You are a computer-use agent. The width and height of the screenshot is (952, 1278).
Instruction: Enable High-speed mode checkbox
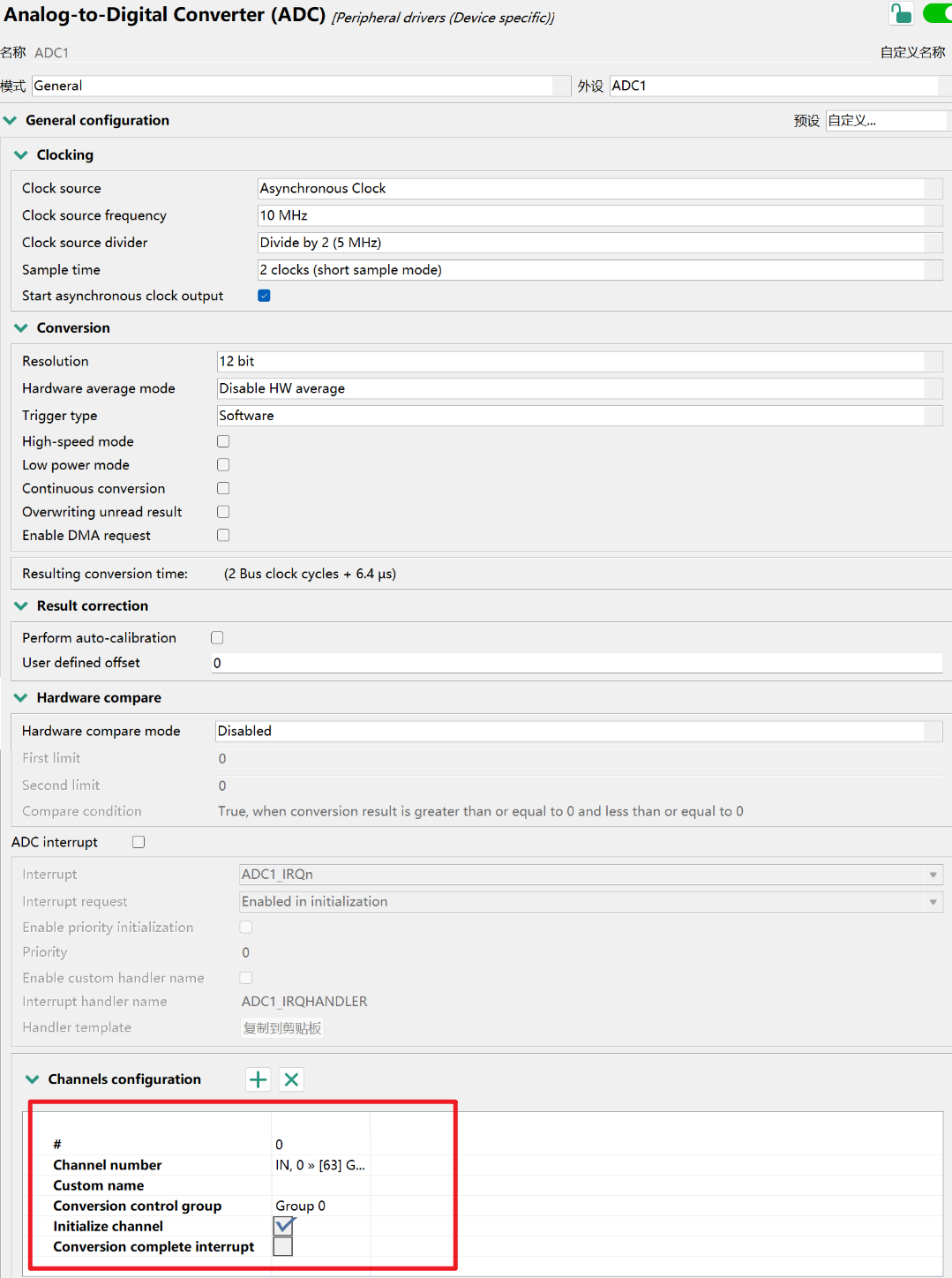[223, 441]
